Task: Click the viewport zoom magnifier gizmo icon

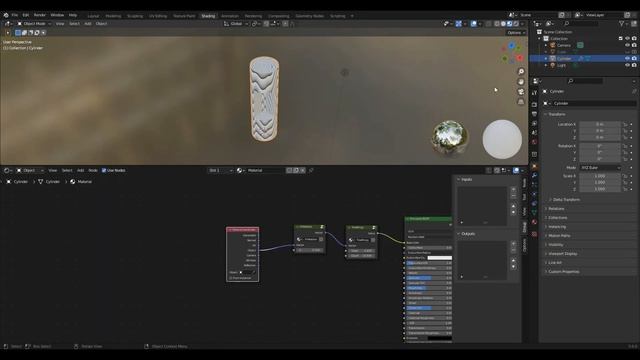Action: (521, 72)
